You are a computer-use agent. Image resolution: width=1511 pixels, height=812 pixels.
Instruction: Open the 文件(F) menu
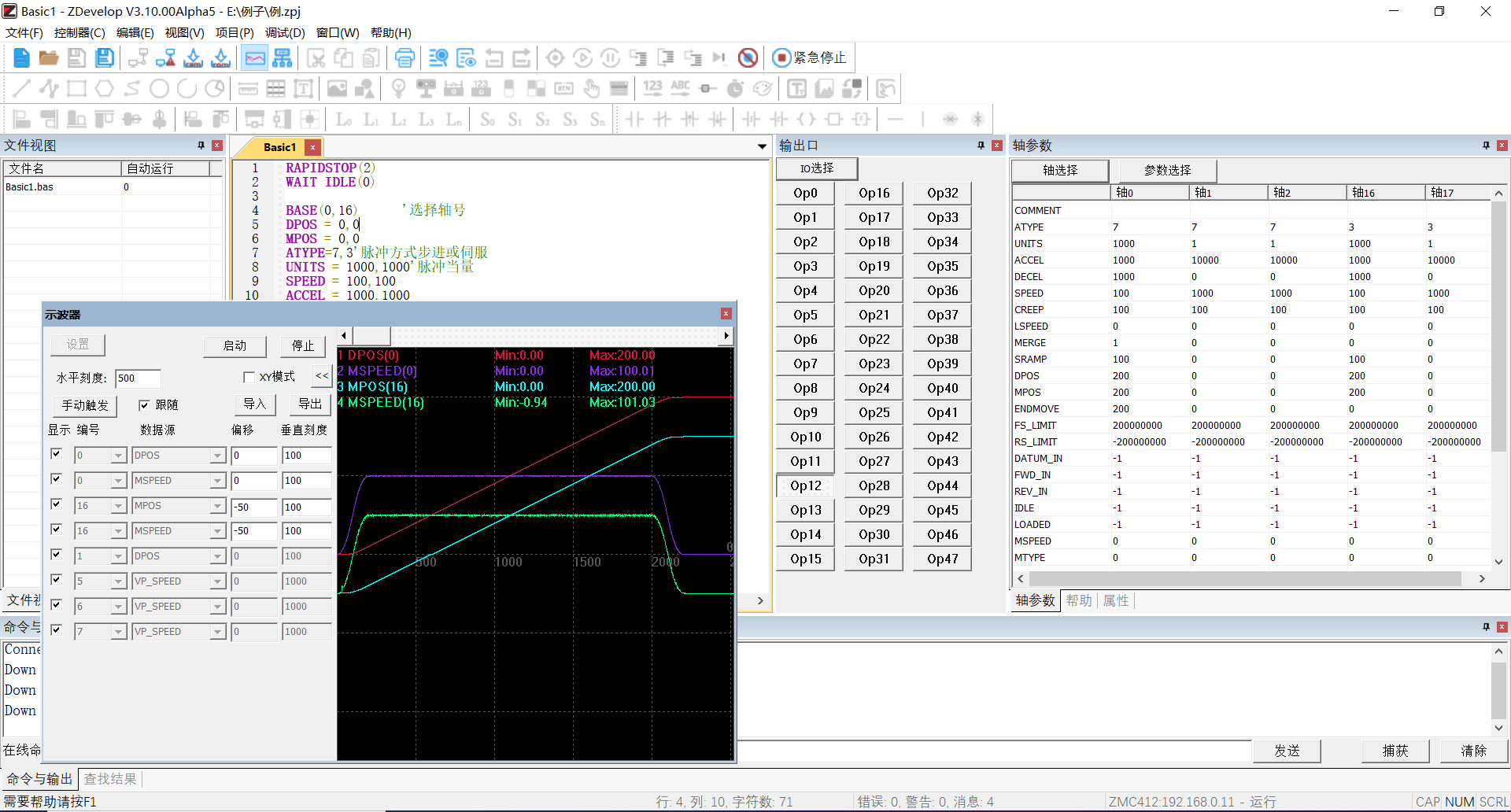24,33
